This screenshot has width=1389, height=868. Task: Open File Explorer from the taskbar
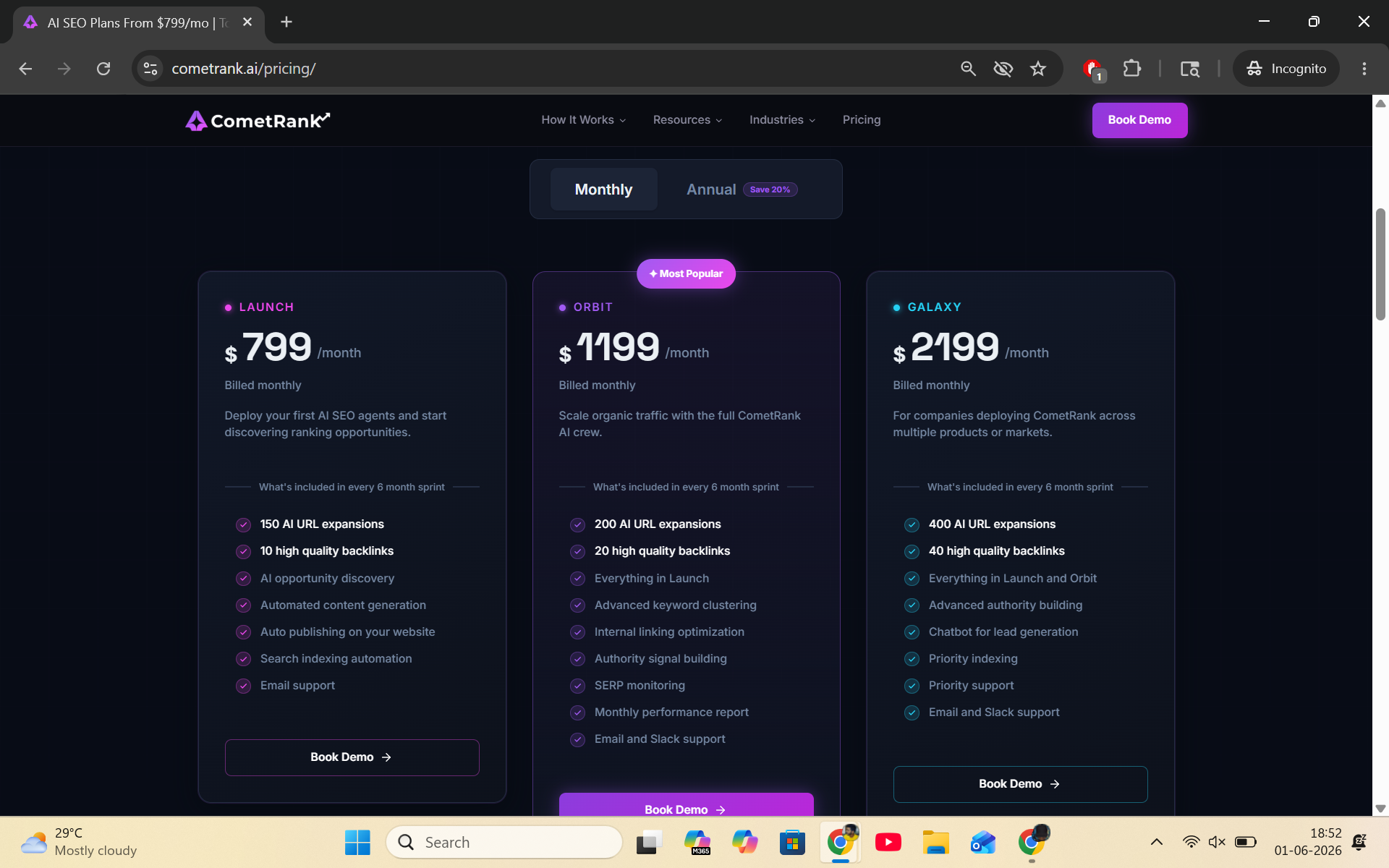pyautogui.click(x=935, y=842)
